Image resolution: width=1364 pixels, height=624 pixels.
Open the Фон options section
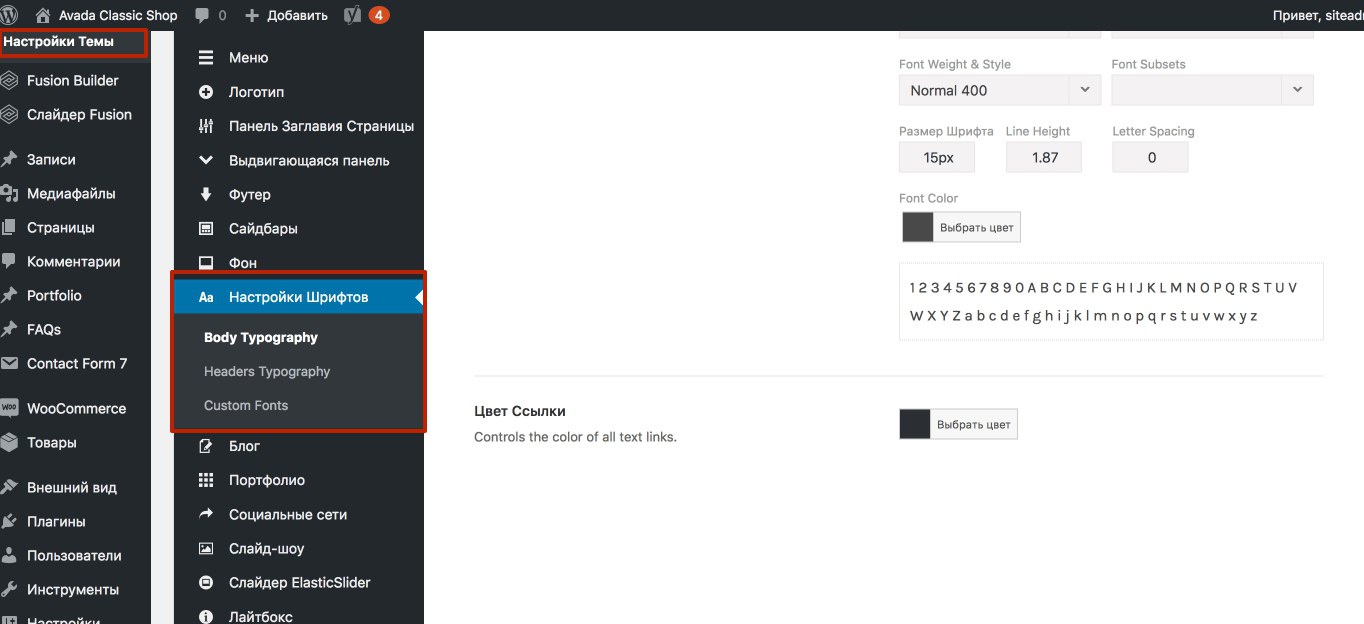click(299, 262)
